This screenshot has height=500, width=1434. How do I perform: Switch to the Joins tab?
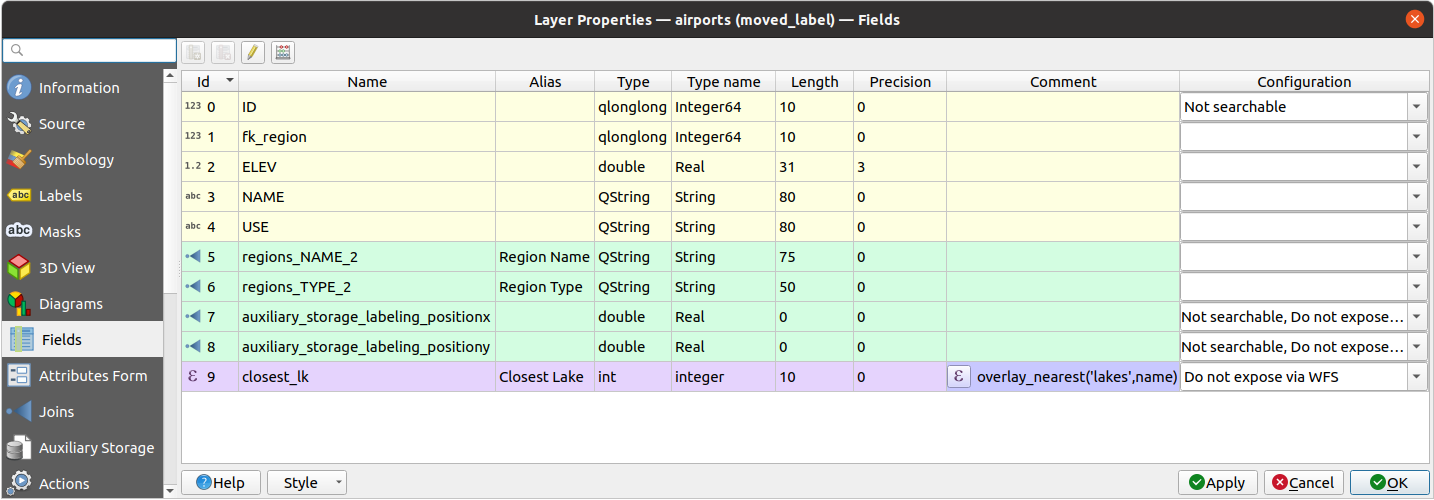click(56, 412)
